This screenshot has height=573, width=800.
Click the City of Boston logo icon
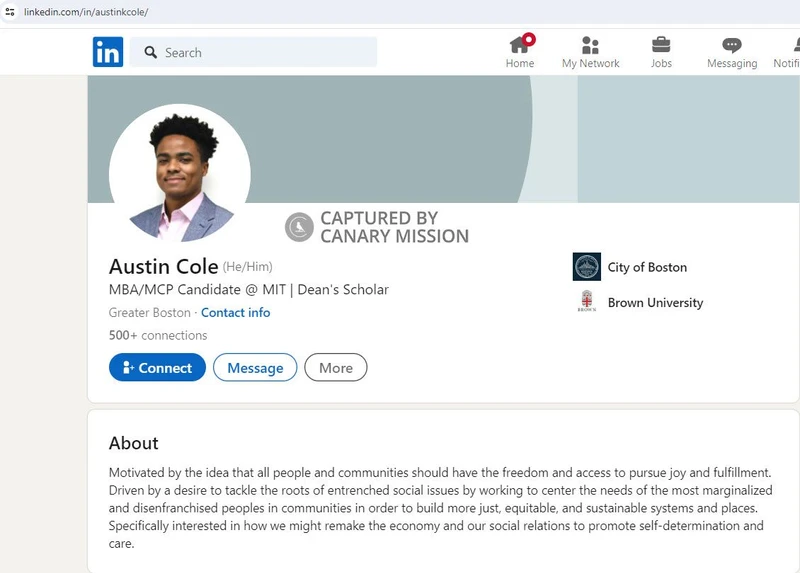pyautogui.click(x=587, y=267)
